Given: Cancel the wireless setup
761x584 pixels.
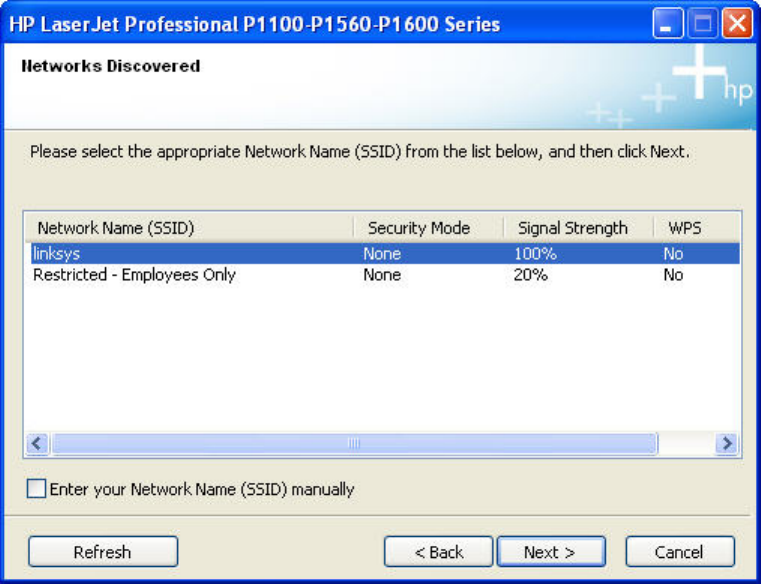Looking at the screenshot, I should tap(679, 551).
